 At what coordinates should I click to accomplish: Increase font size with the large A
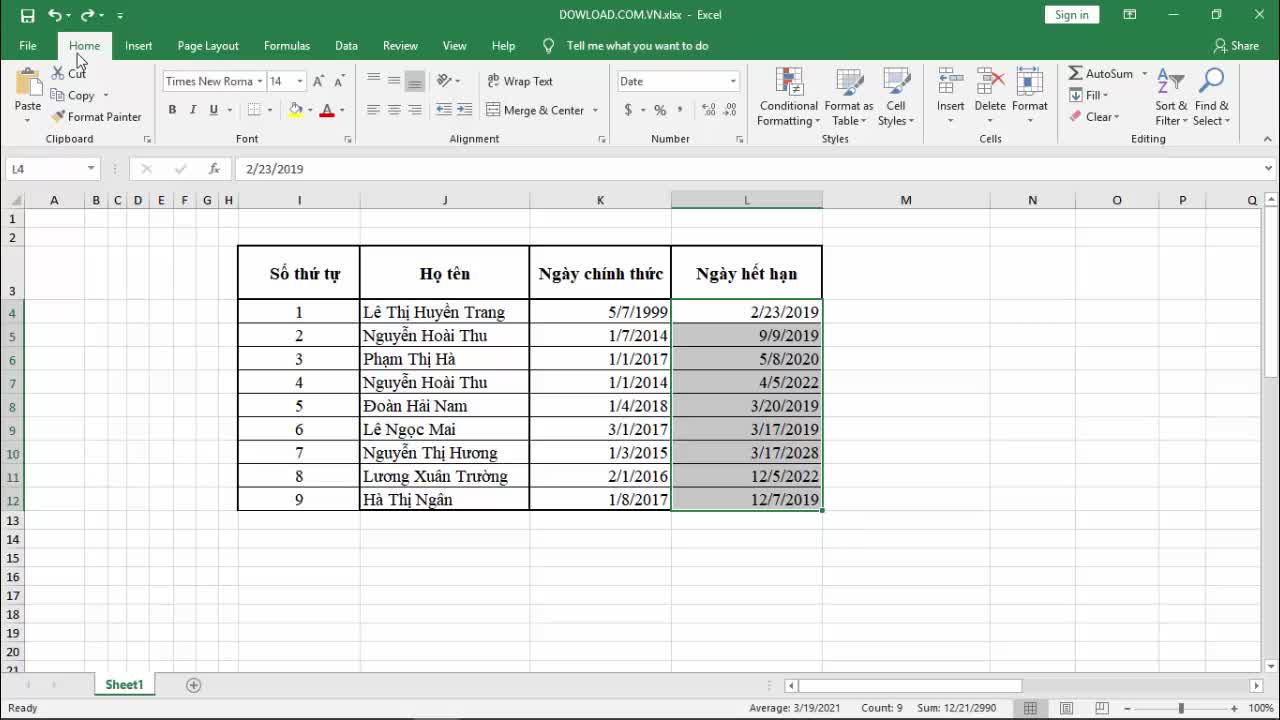pyautogui.click(x=319, y=81)
